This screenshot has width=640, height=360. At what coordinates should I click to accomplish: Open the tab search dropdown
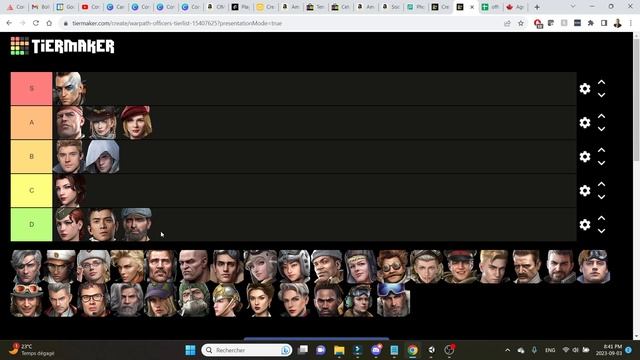tap(573, 7)
